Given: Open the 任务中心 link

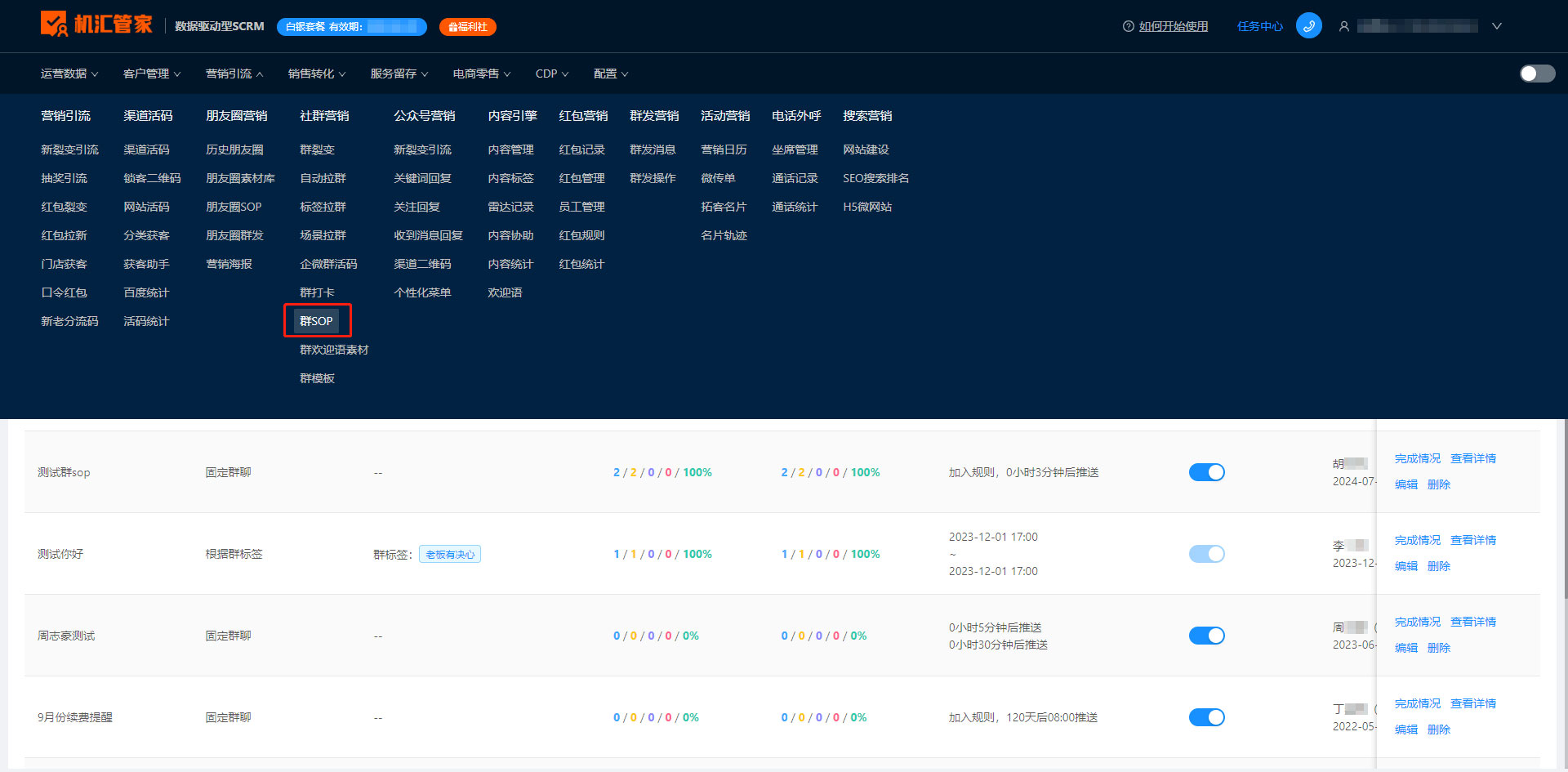Looking at the screenshot, I should pos(1260,26).
